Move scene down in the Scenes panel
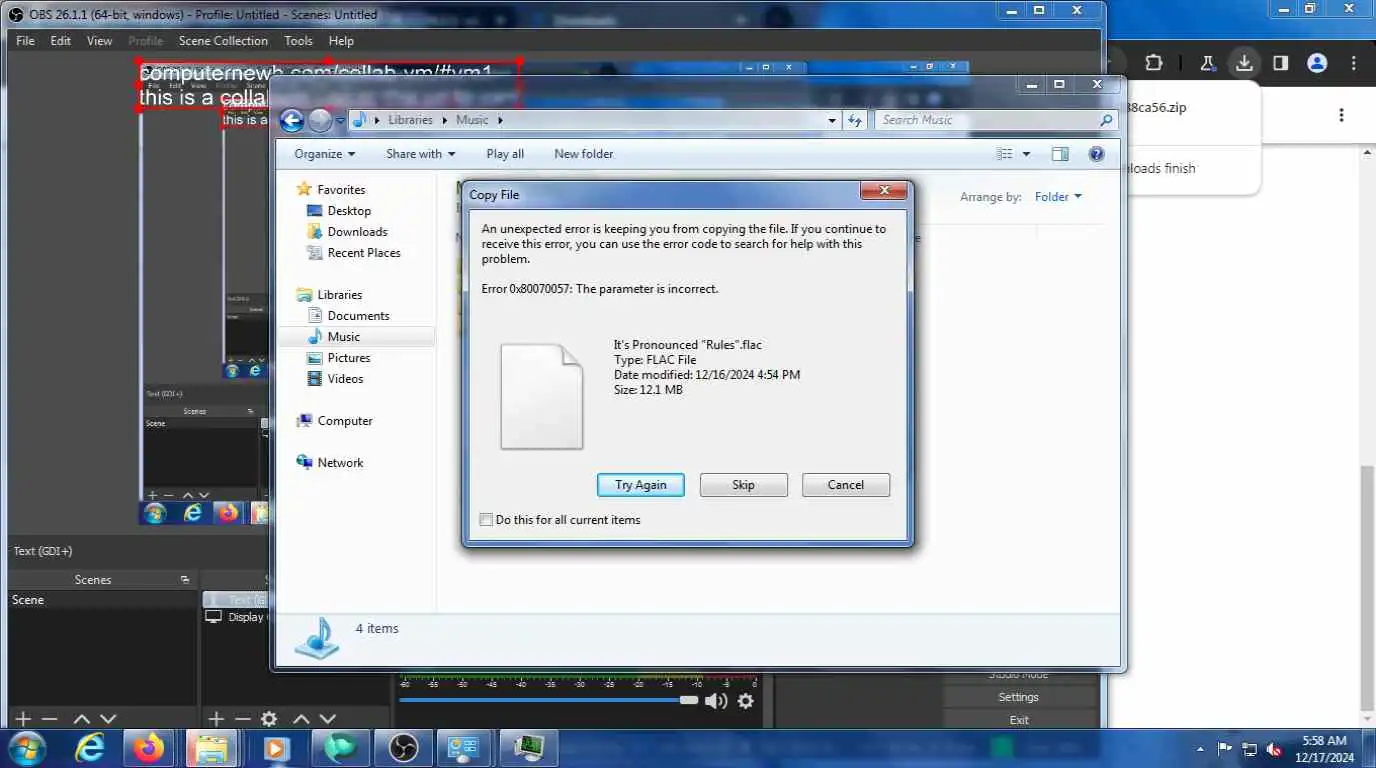The image size is (1376, 768). (108, 719)
